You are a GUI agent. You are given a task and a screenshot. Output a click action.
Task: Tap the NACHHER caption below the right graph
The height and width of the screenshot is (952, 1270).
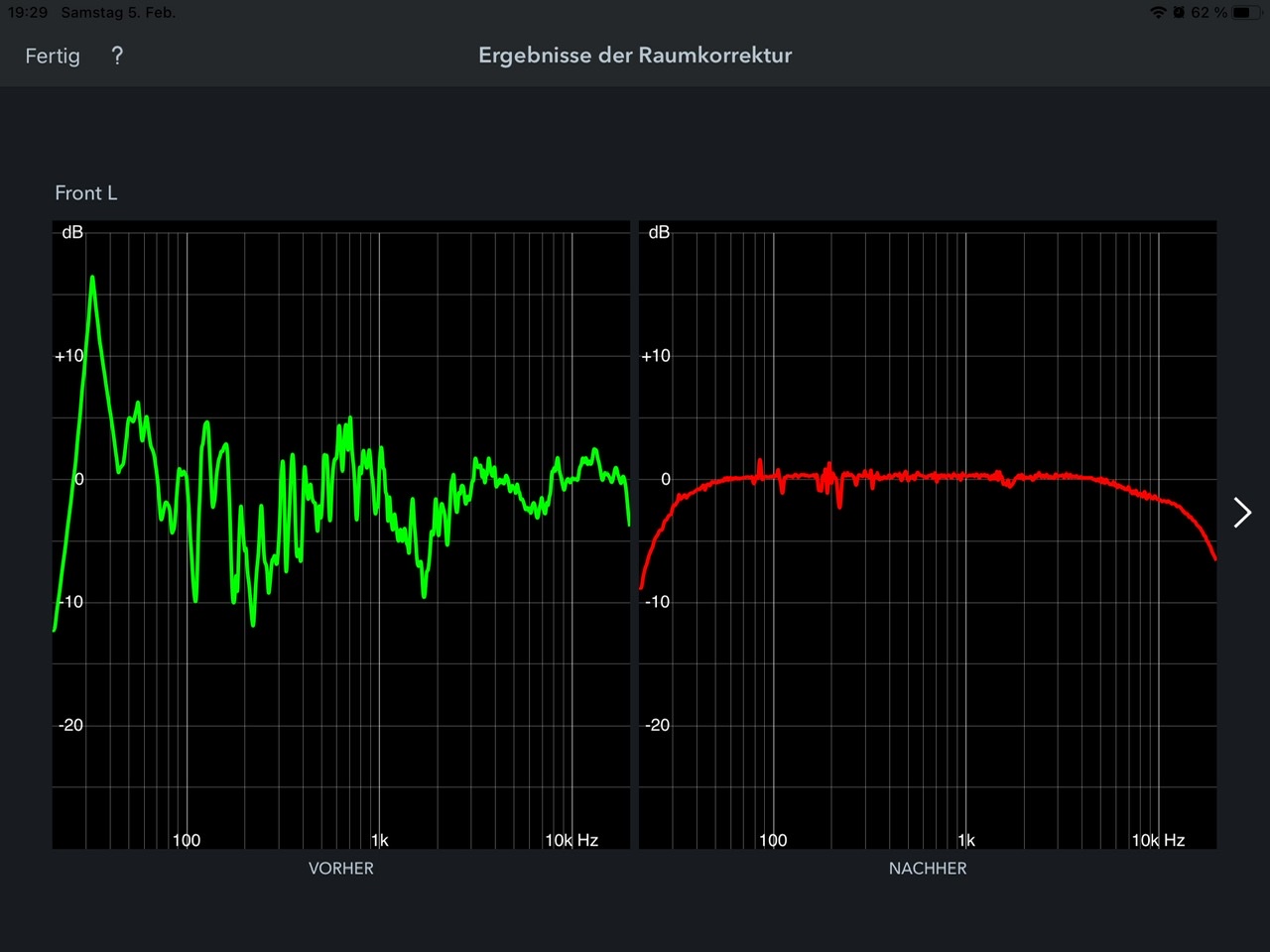click(x=928, y=869)
